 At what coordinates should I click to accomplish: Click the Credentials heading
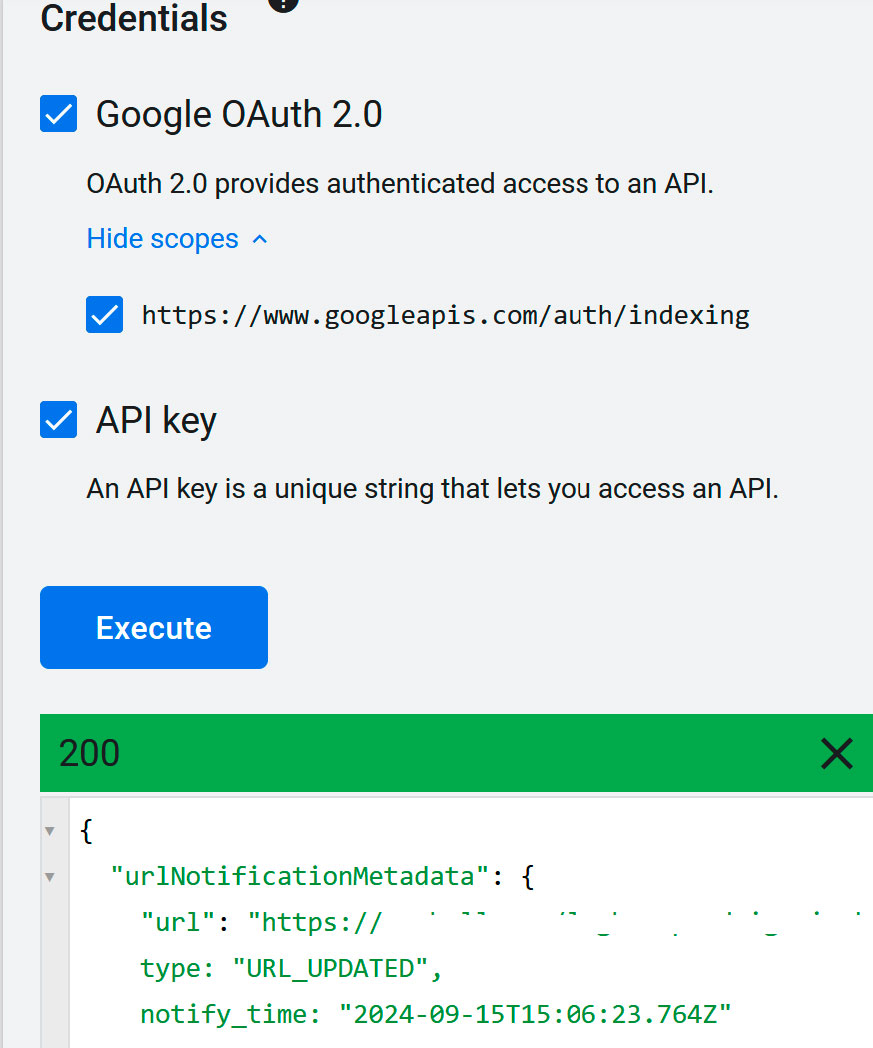tap(134, 18)
